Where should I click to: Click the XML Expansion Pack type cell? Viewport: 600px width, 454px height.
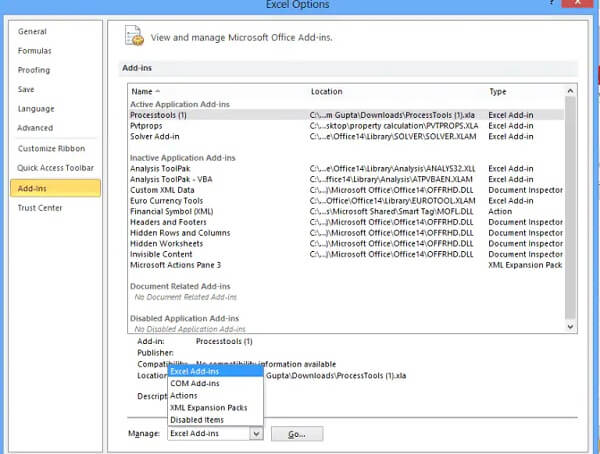[525, 265]
